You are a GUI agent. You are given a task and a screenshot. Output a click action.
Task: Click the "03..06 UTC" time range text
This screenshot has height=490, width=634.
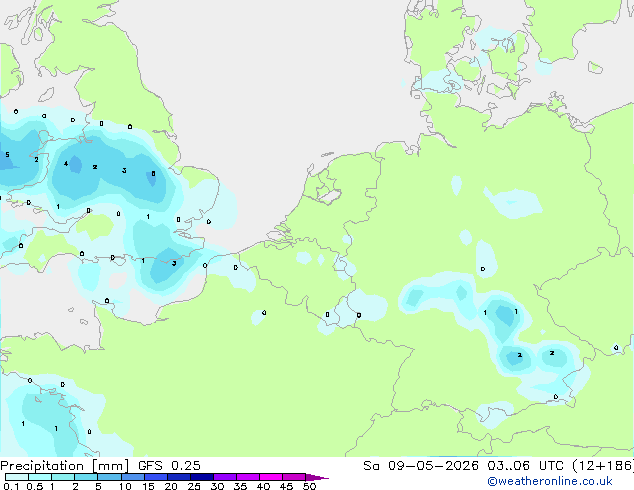tap(525, 466)
